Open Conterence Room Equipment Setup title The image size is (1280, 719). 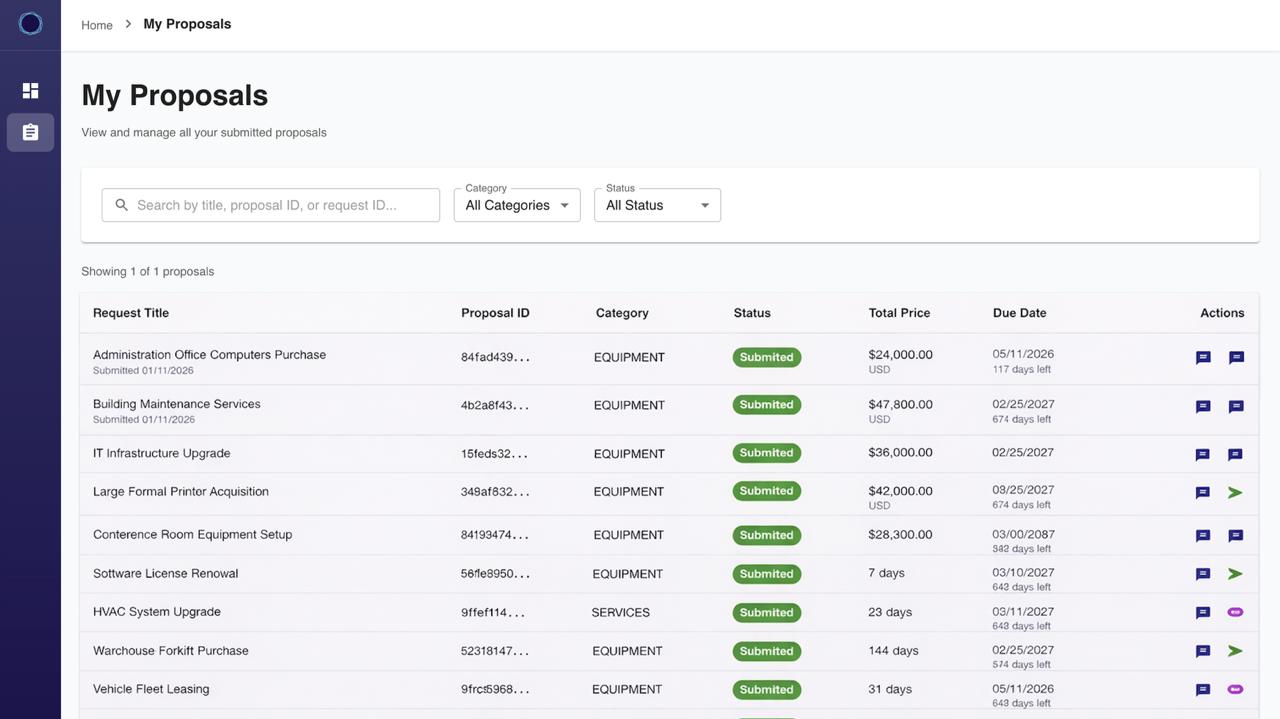point(193,535)
